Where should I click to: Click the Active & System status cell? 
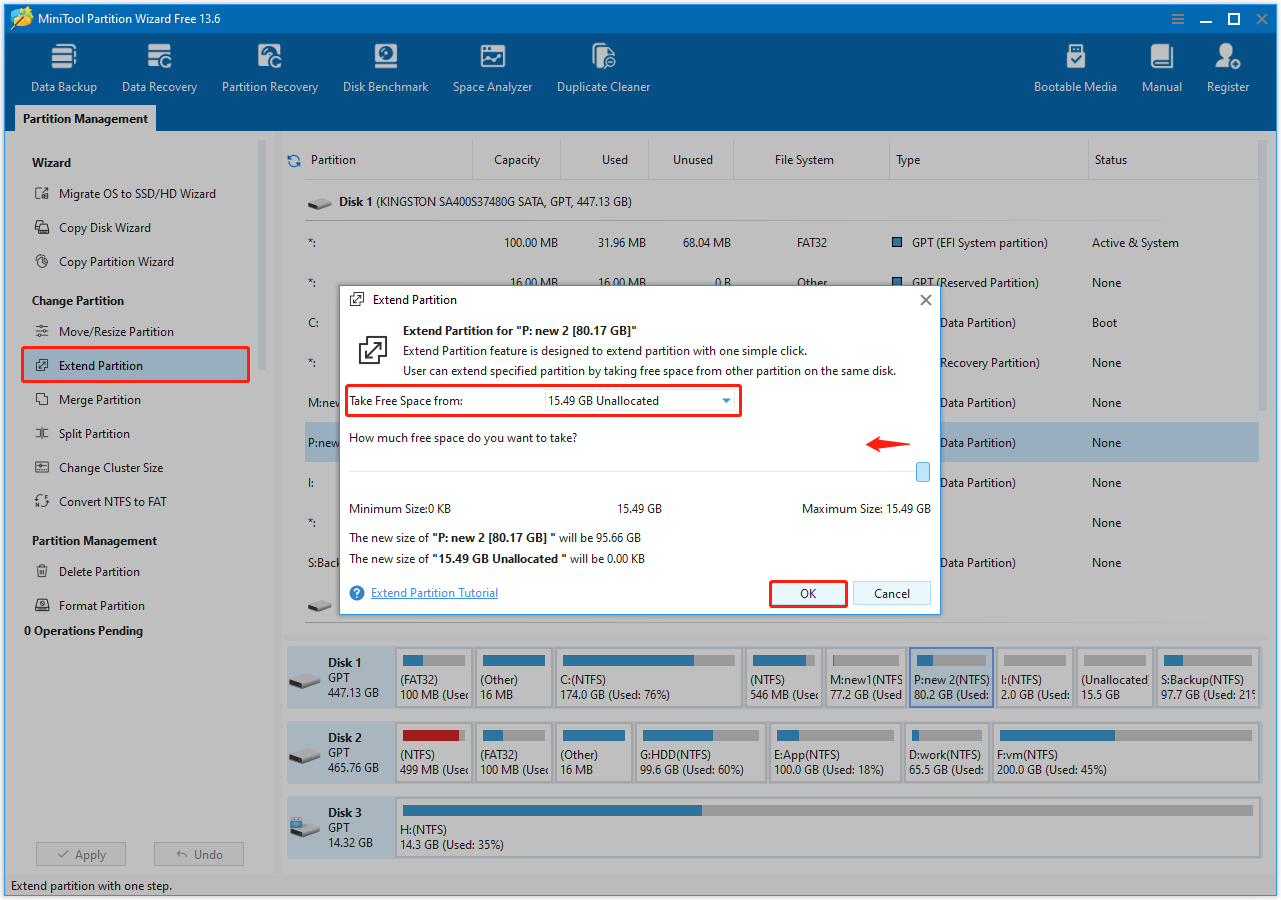pos(1135,243)
